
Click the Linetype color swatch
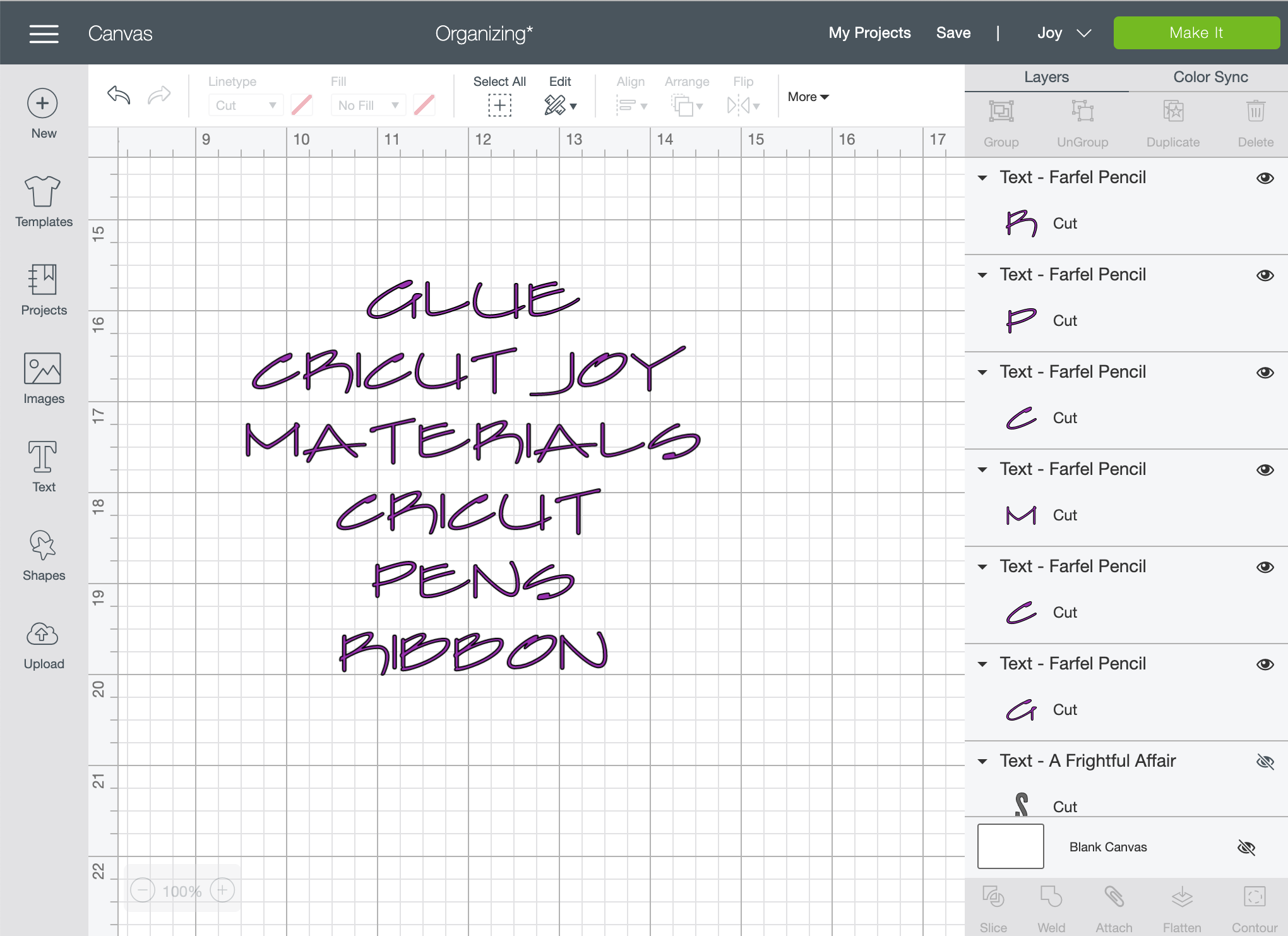(302, 105)
